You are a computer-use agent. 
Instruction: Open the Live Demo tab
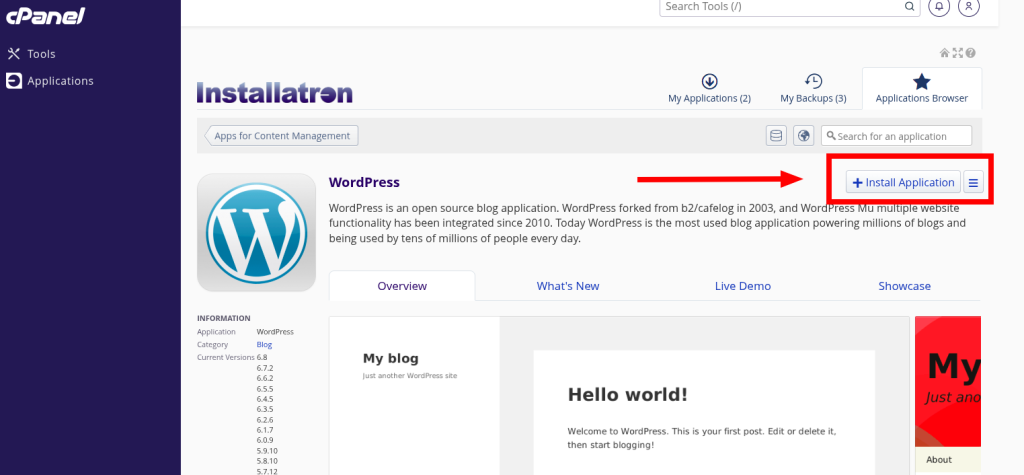(x=743, y=286)
